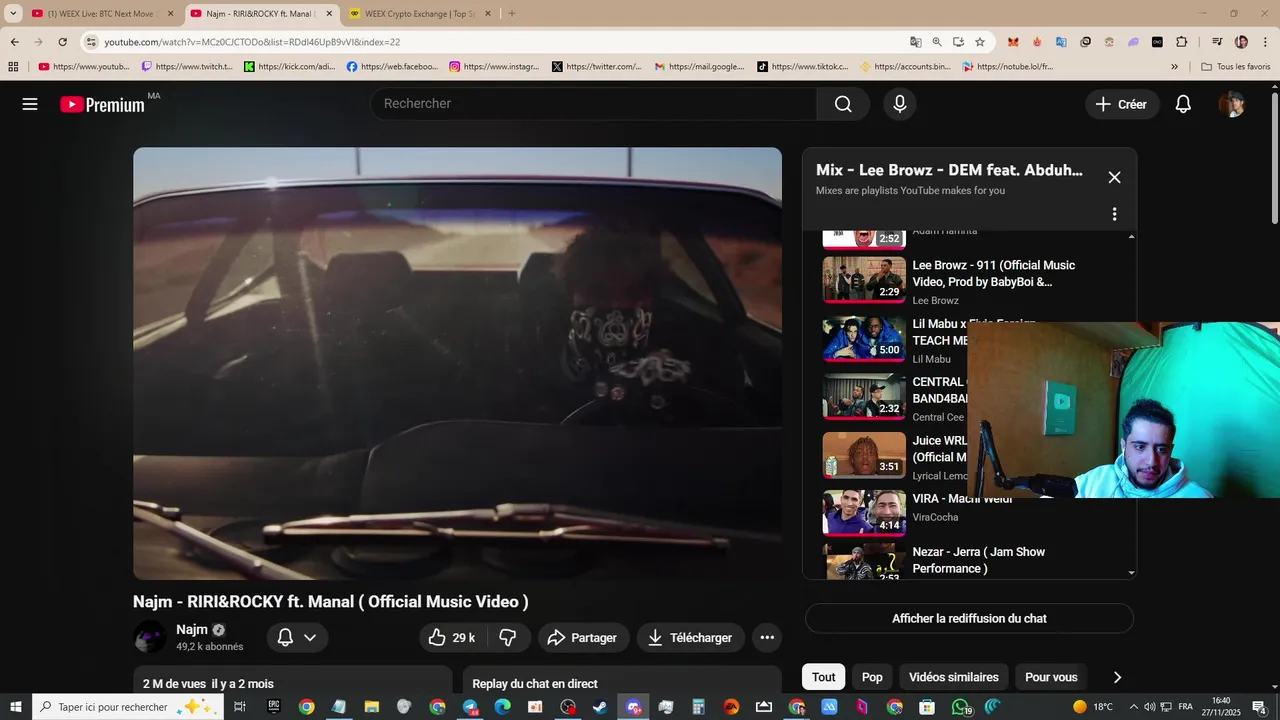Play Lil Mabu TEACH ME video thumbnail

click(864, 338)
